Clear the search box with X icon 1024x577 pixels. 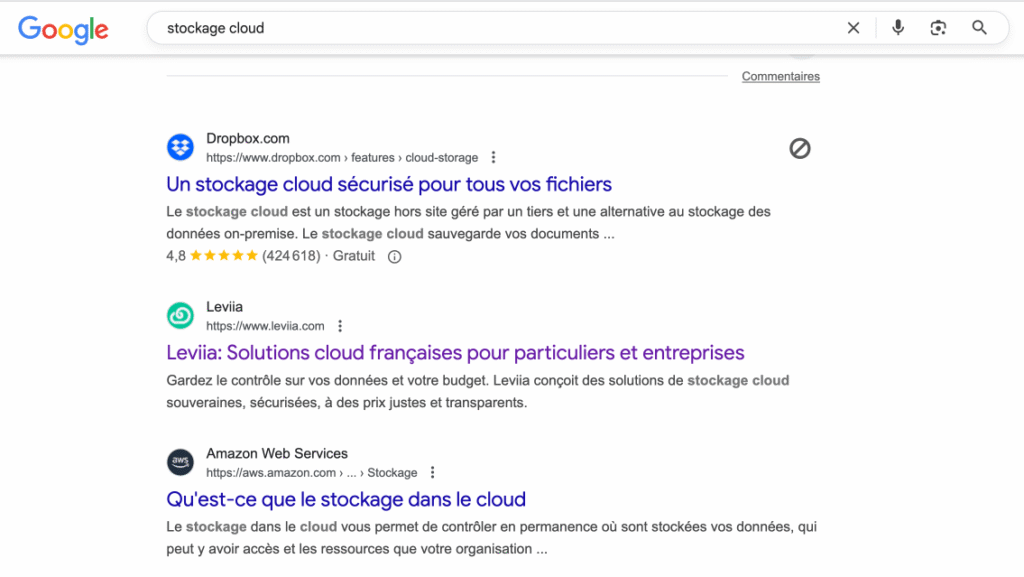click(853, 28)
